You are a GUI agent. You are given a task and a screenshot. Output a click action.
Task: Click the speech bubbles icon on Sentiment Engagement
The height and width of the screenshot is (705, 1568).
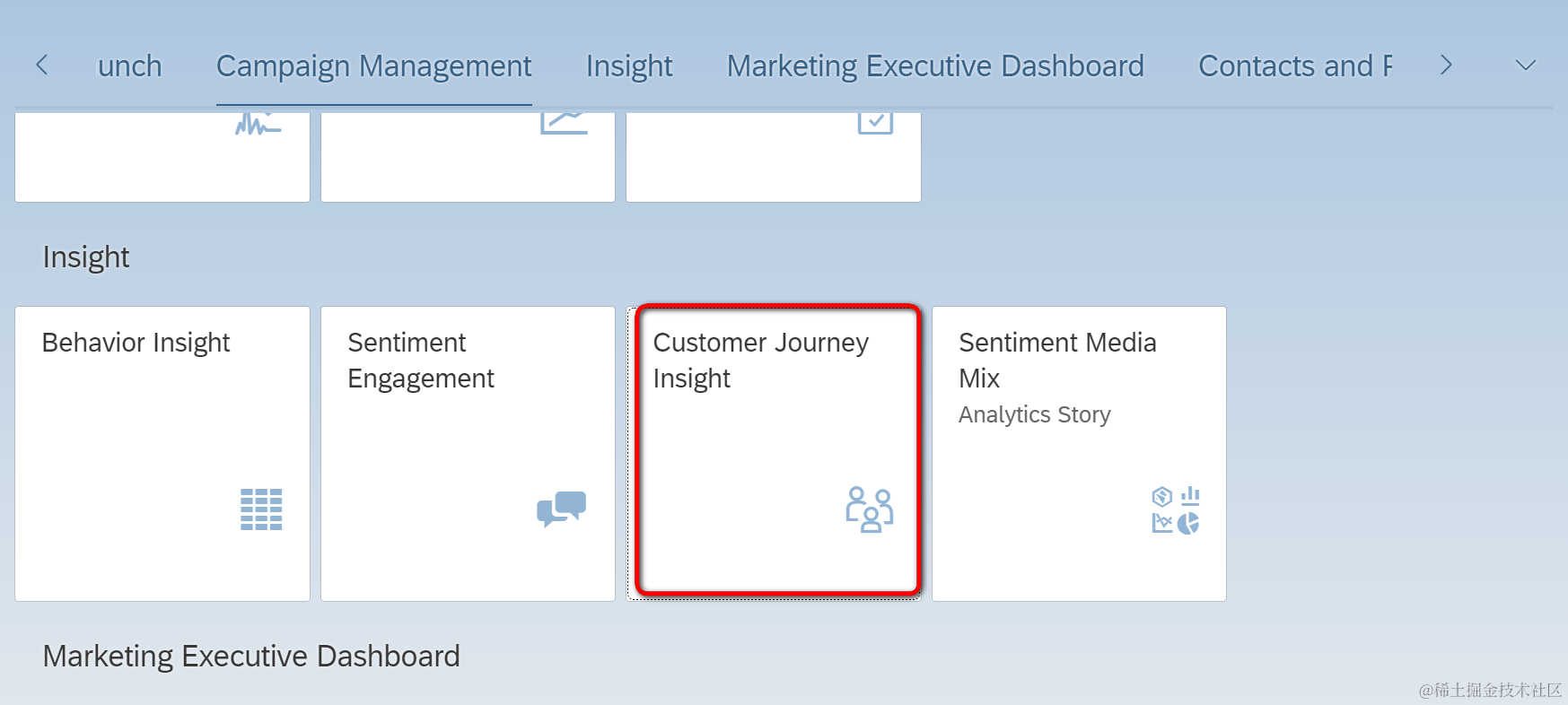561,509
